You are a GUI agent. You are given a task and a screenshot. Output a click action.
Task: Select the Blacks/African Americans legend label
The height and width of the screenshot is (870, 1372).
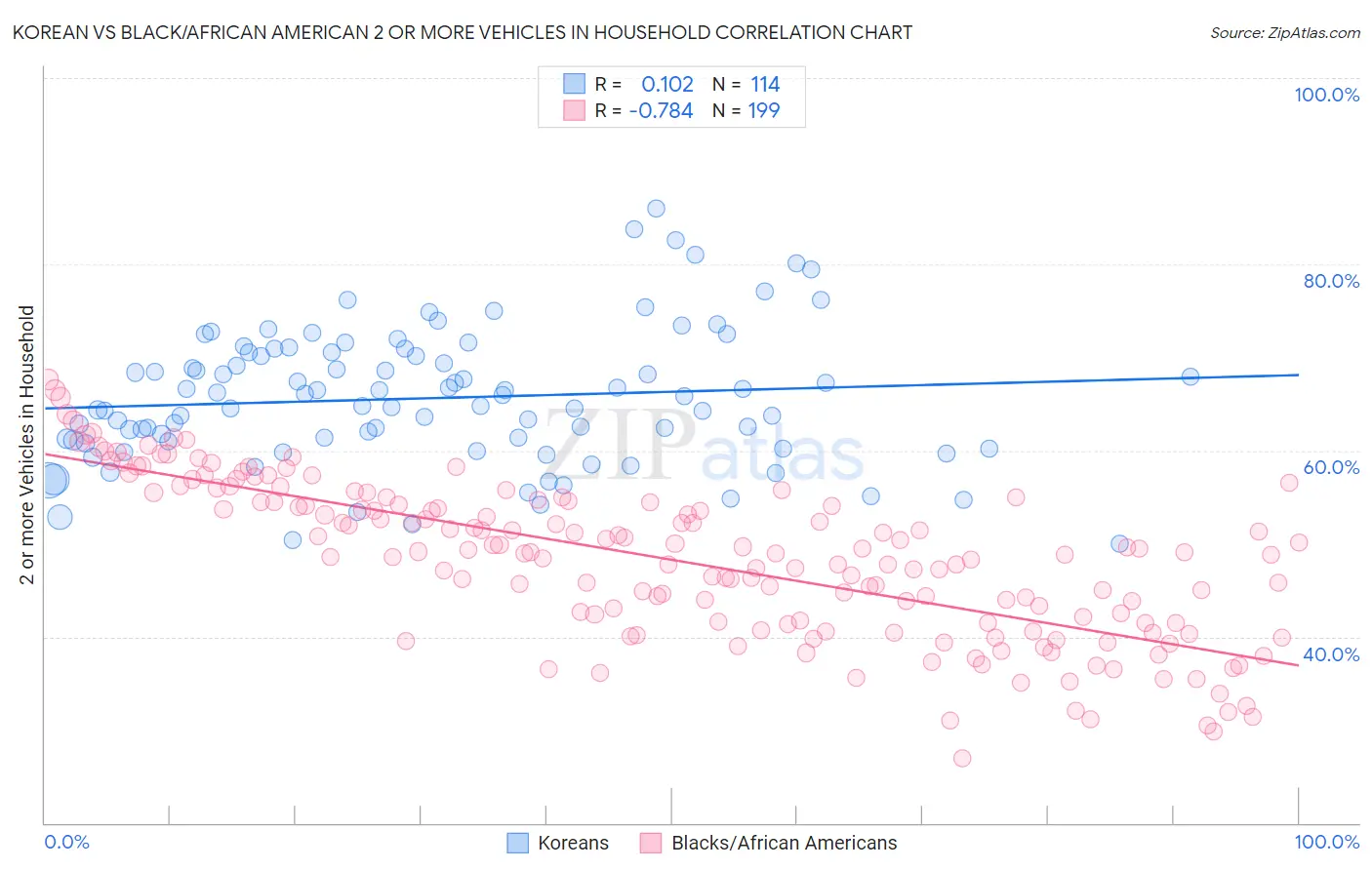click(x=785, y=843)
